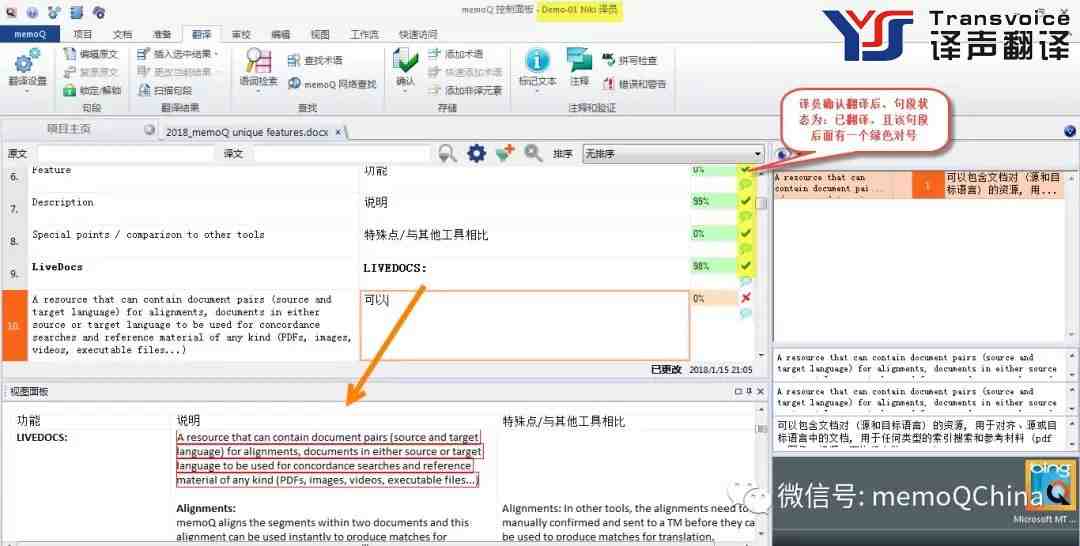Click the 原文 source filter input field
Screen dimensions: 1080x546
pyautogui.click(x=125, y=154)
